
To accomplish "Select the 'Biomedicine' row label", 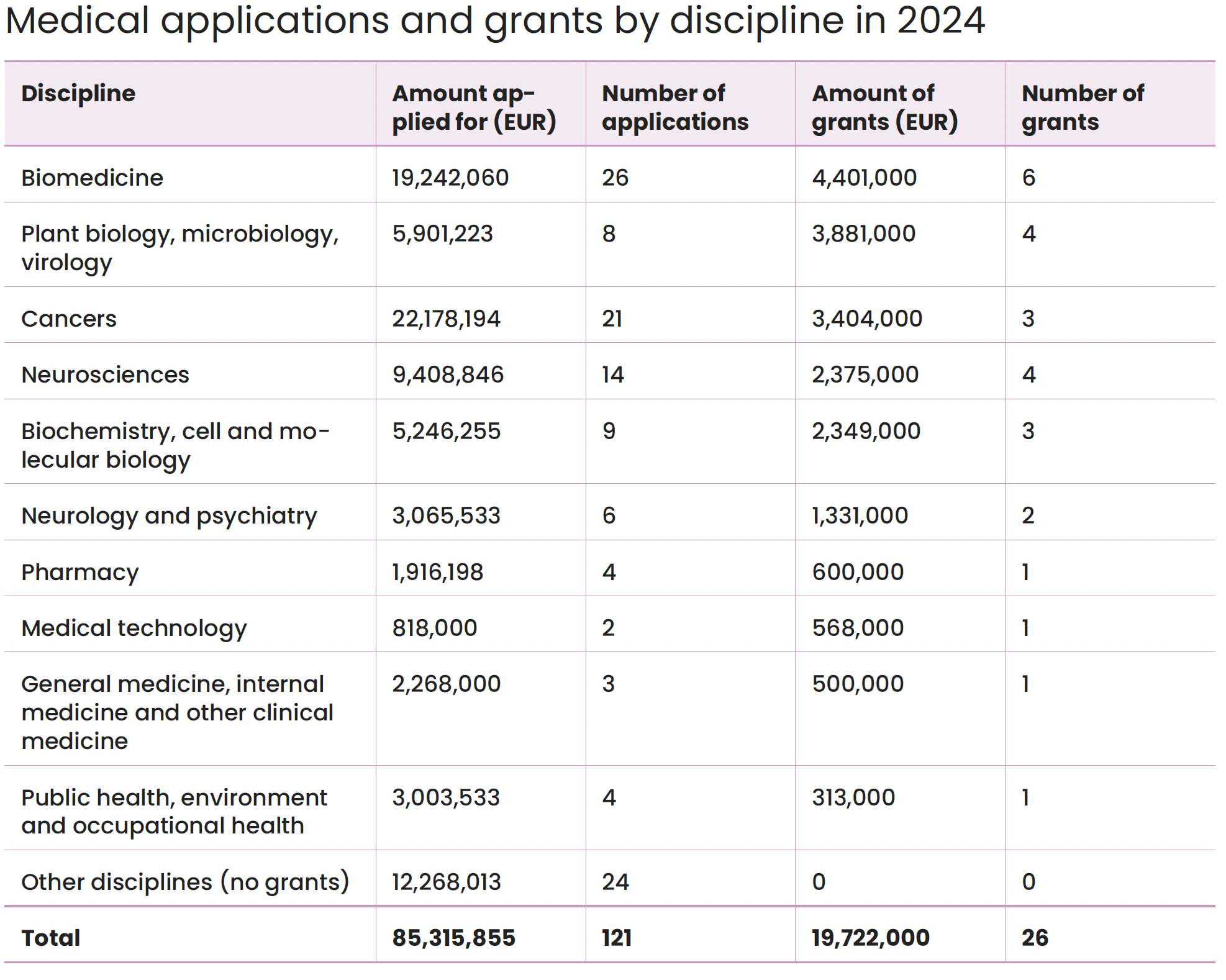I will click(93, 178).
